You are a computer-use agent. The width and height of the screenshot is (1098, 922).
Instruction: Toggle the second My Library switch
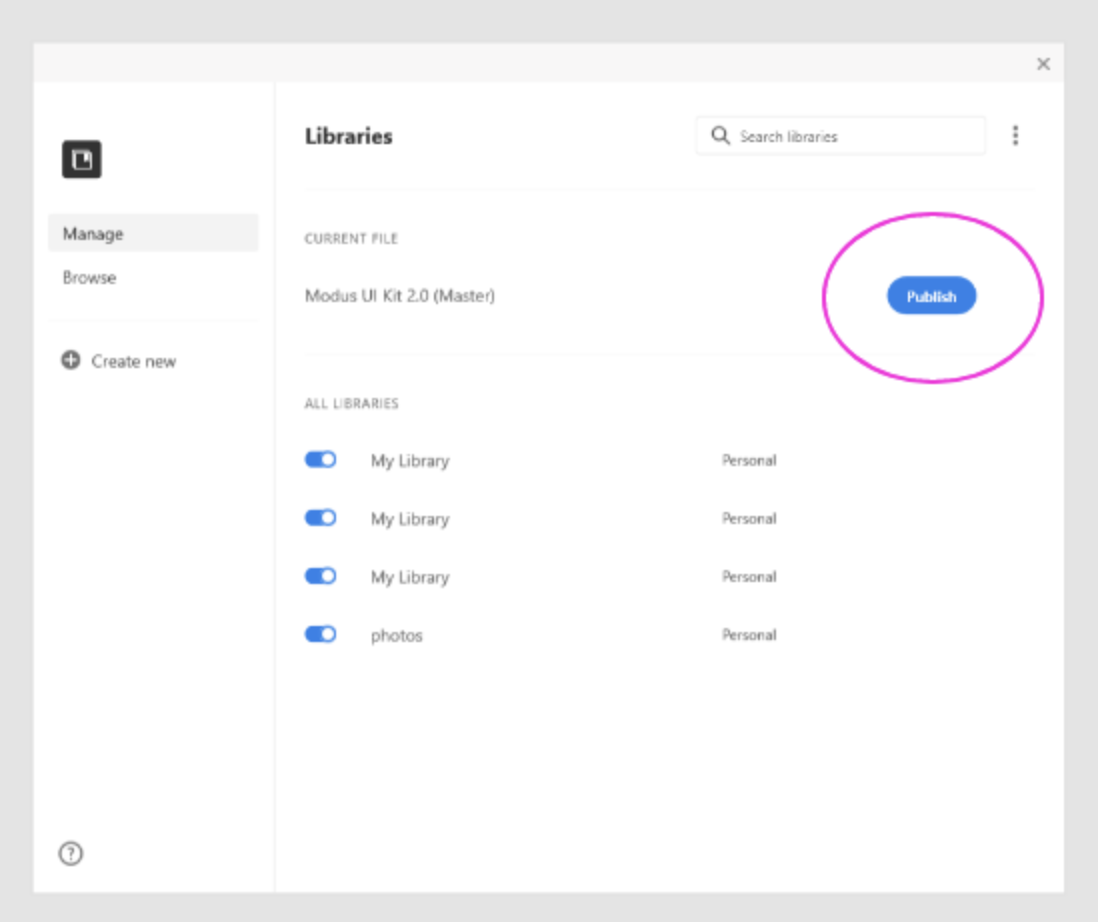point(318,518)
